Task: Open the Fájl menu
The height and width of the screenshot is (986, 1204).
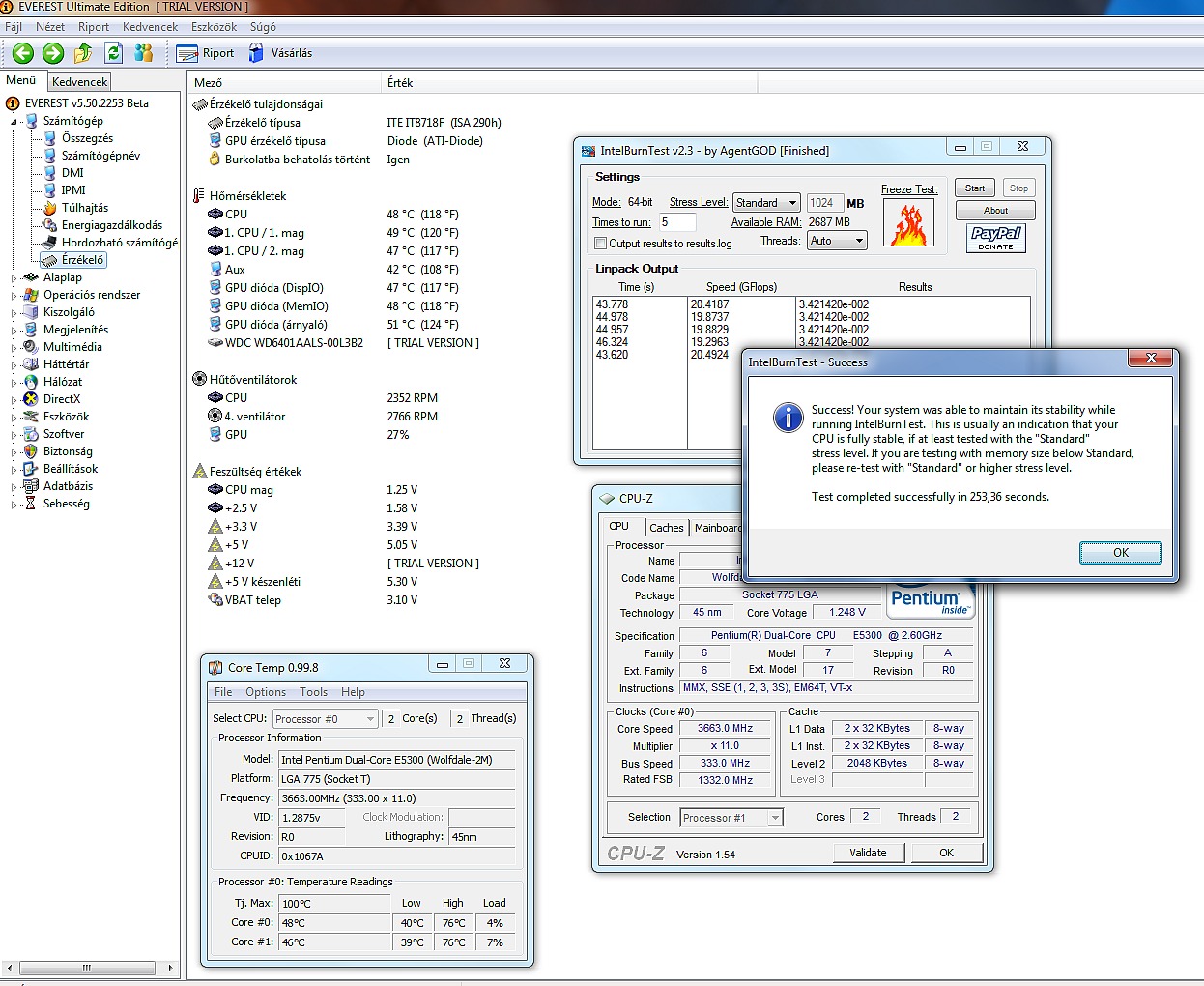Action: pyautogui.click(x=14, y=27)
